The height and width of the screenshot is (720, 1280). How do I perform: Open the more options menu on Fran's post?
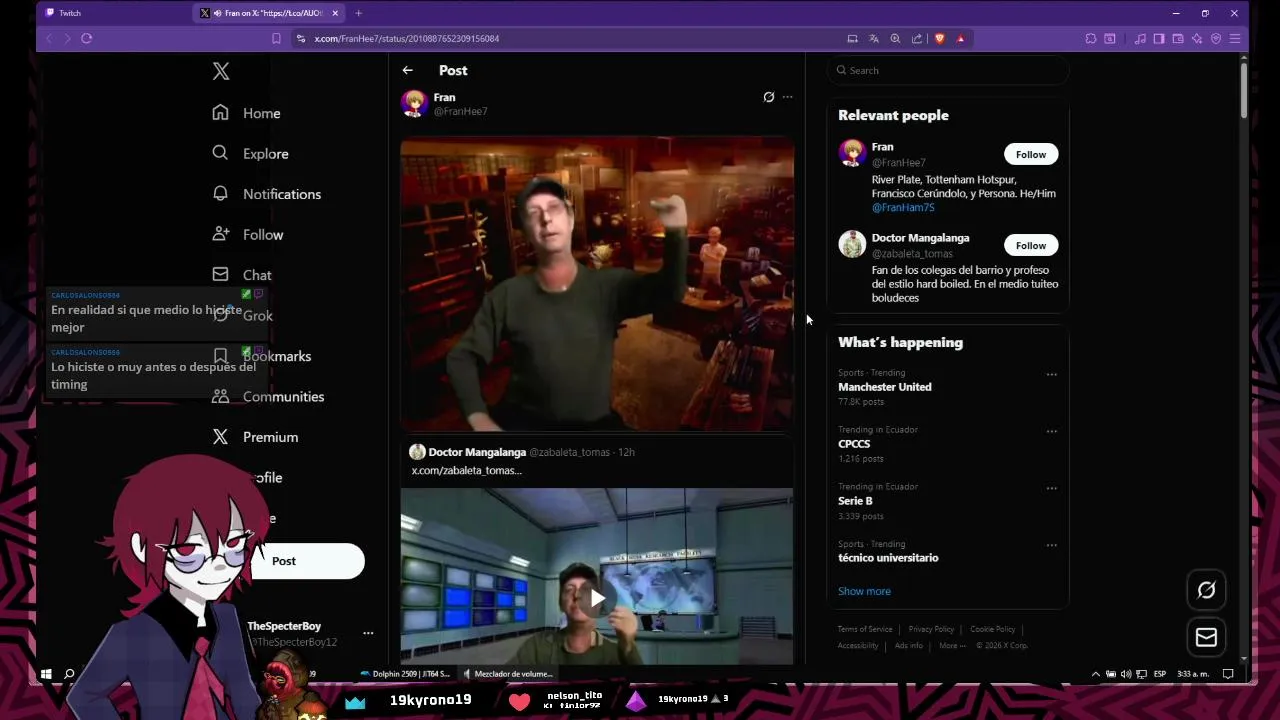[787, 97]
